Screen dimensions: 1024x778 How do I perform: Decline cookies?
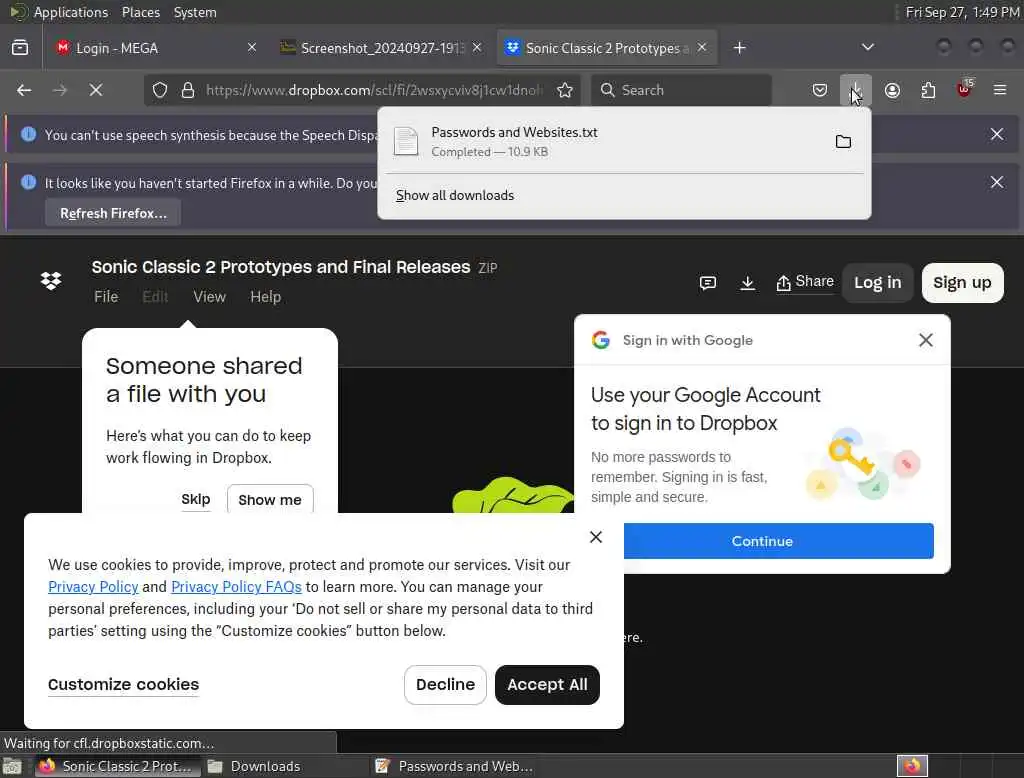(x=445, y=685)
